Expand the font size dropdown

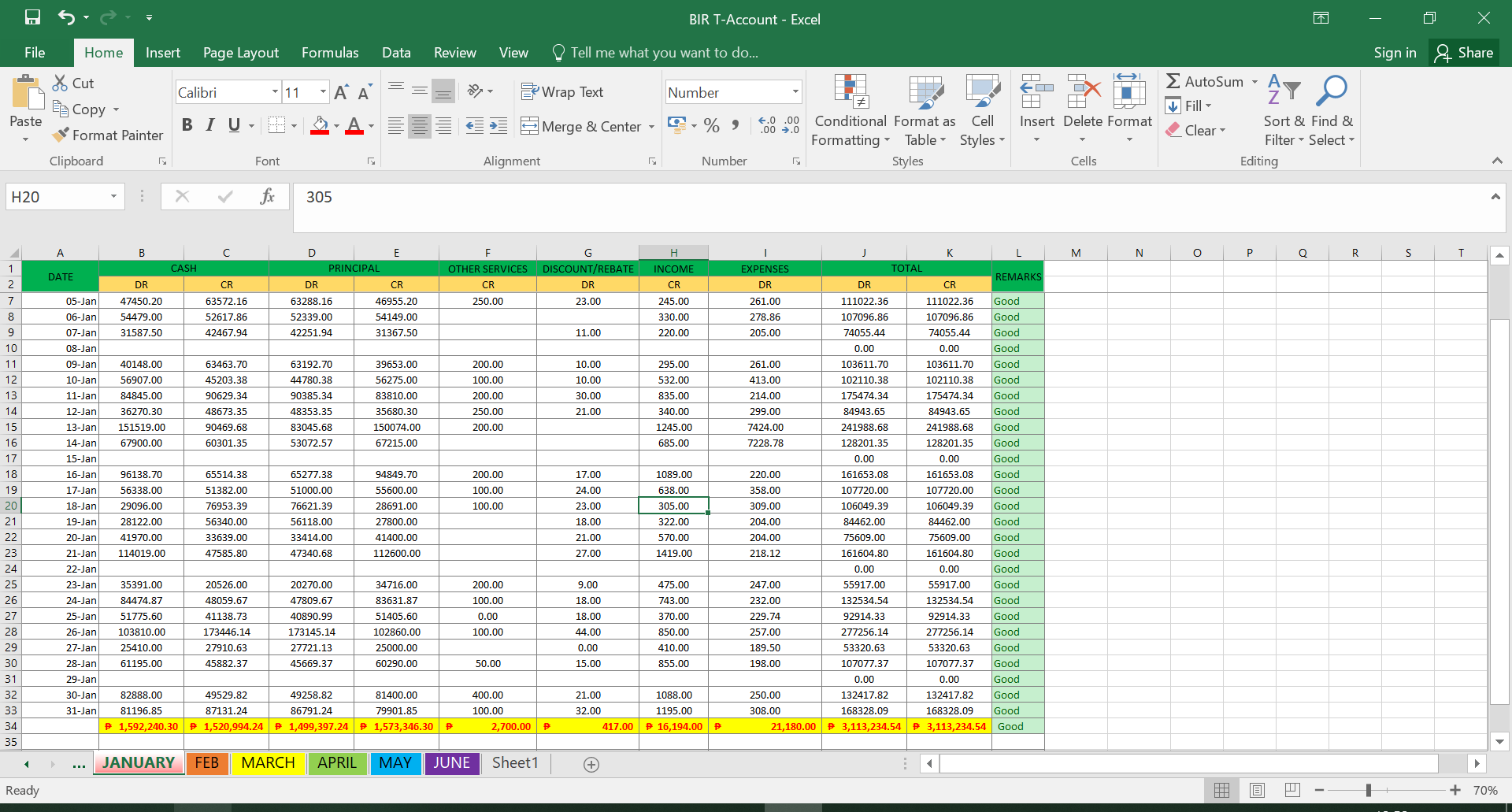coord(323,92)
